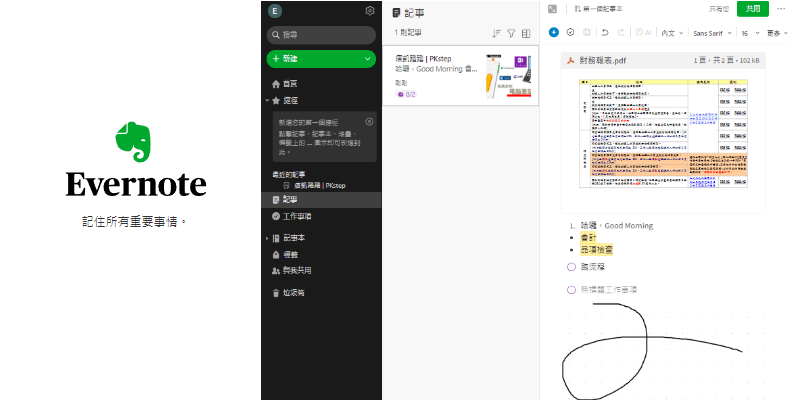Open account avatar E menu
The image size is (800, 400).
click(x=275, y=11)
